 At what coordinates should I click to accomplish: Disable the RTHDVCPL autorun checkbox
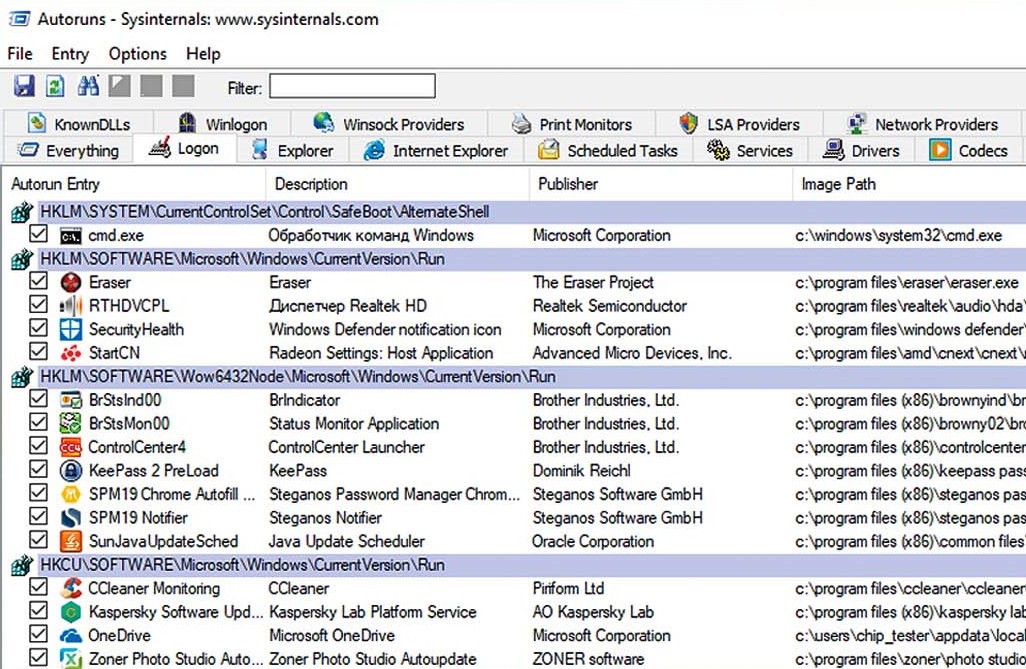coord(39,306)
